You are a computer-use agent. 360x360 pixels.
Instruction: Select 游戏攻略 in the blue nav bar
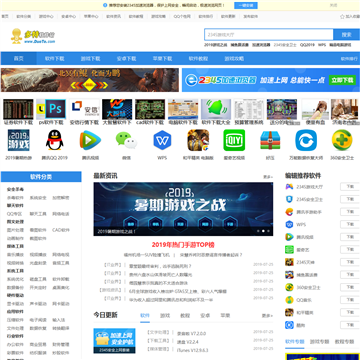(x=234, y=58)
